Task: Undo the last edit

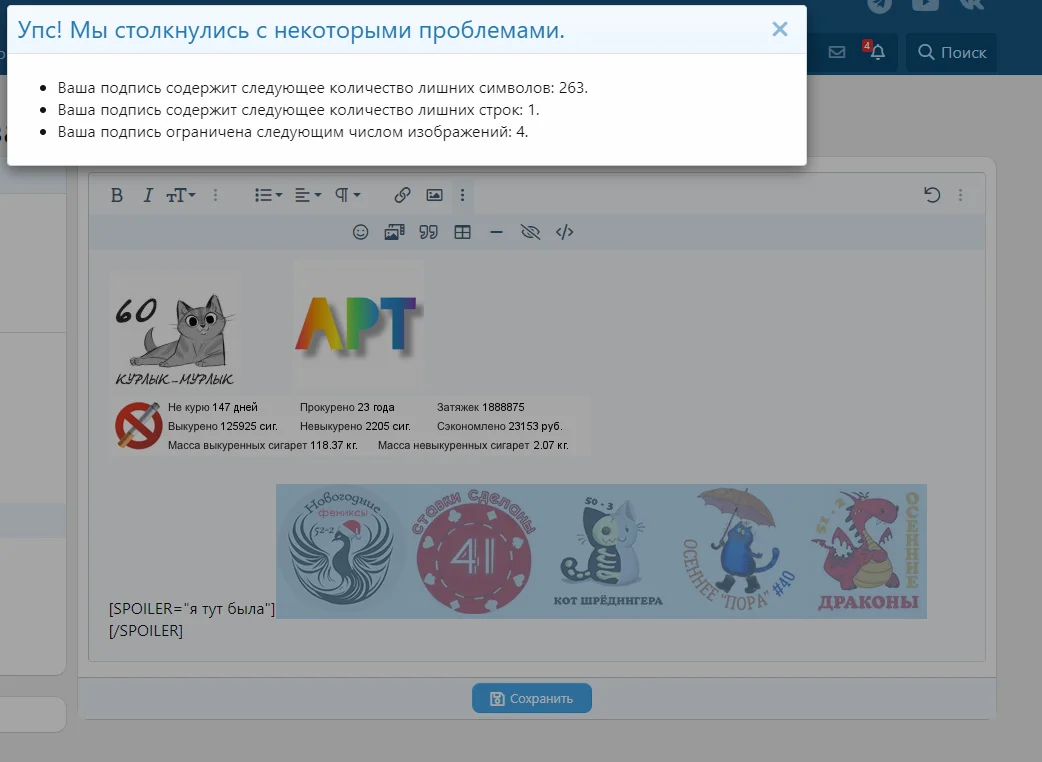Action: [932, 195]
